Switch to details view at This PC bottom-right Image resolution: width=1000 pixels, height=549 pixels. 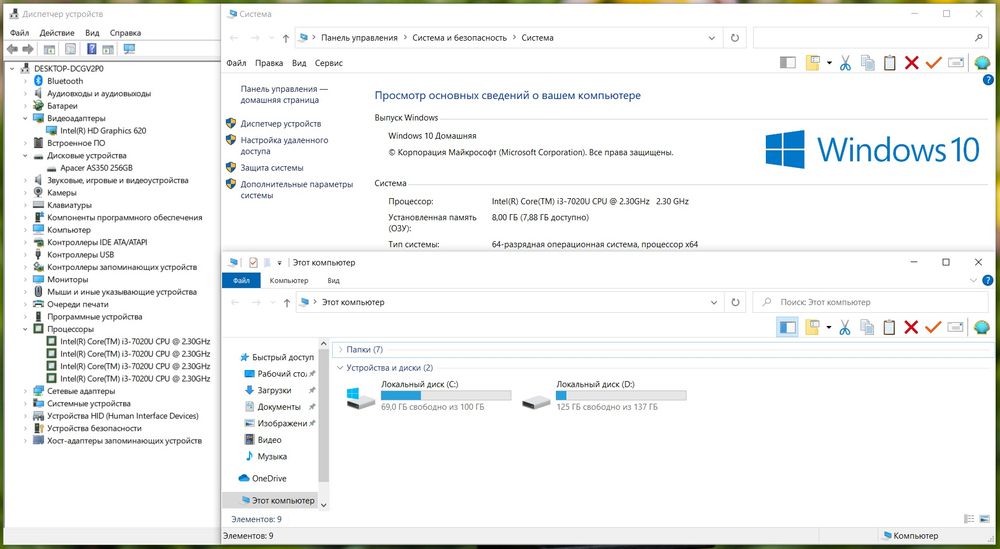(x=969, y=519)
